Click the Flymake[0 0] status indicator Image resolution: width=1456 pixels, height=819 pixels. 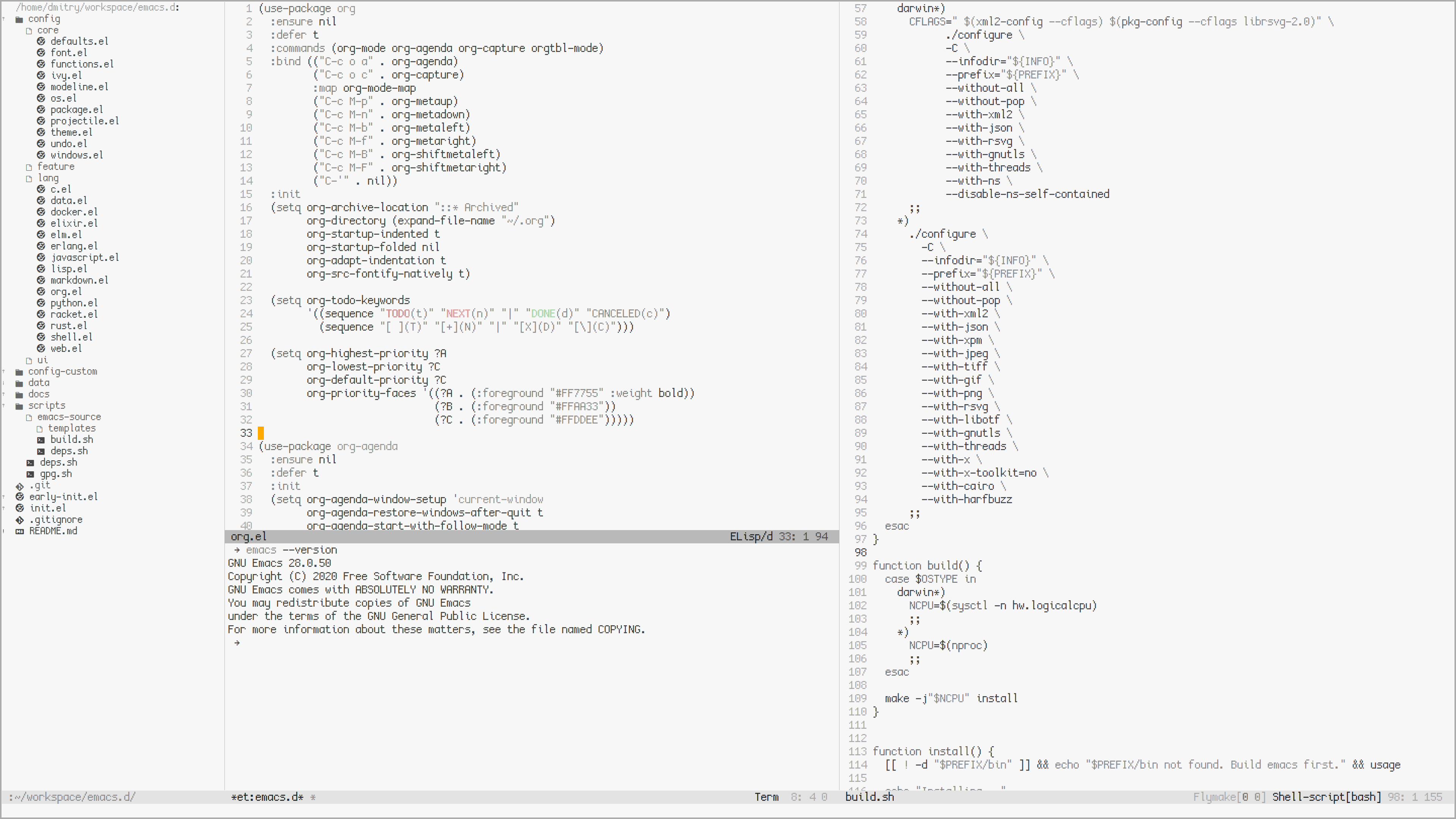click(x=1229, y=797)
